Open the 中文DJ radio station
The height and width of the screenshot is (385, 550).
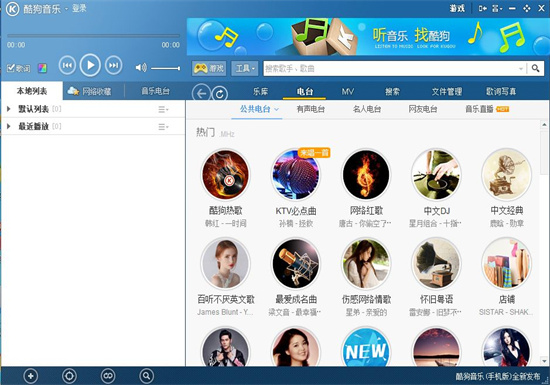coord(436,175)
